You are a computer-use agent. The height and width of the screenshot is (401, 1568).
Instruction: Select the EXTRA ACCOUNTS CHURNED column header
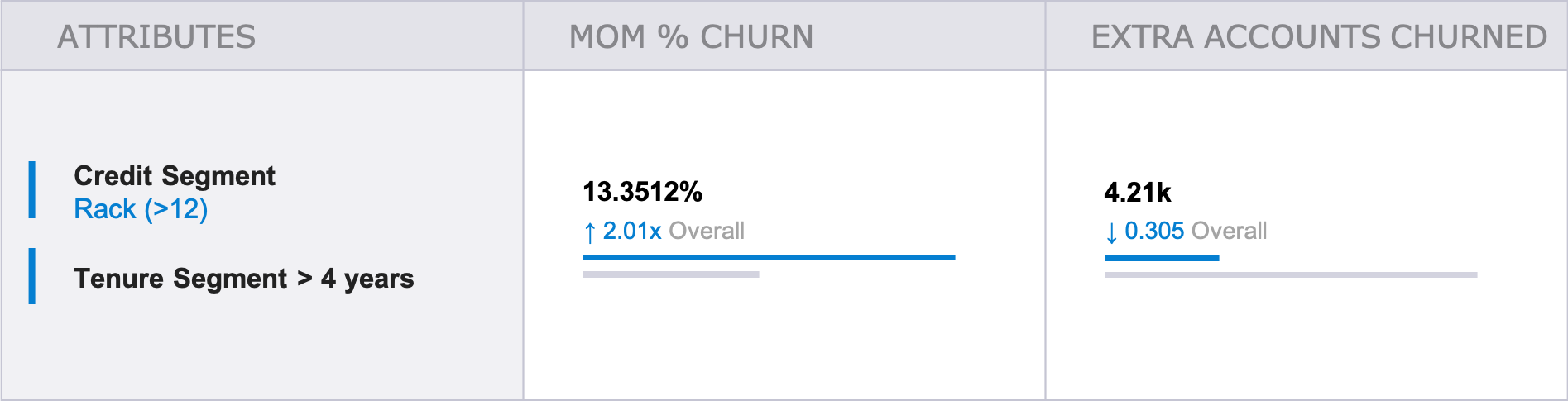click(x=1319, y=37)
